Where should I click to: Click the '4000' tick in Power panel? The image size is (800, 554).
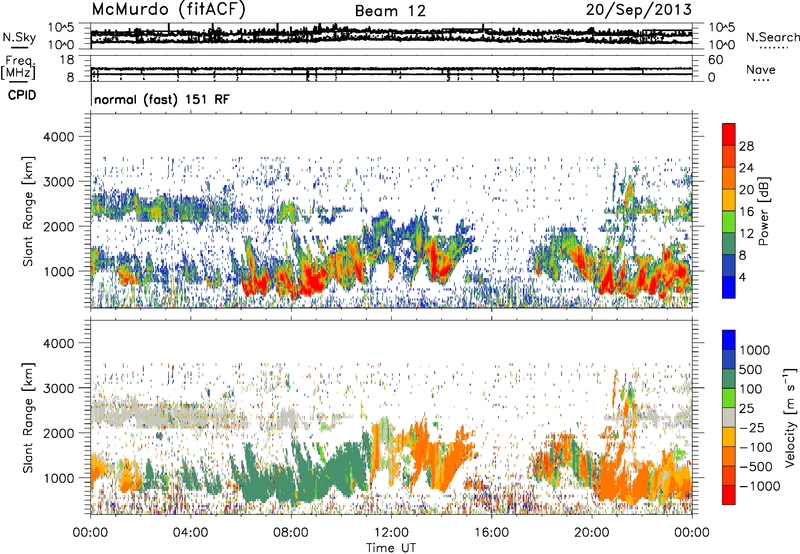(x=59, y=137)
